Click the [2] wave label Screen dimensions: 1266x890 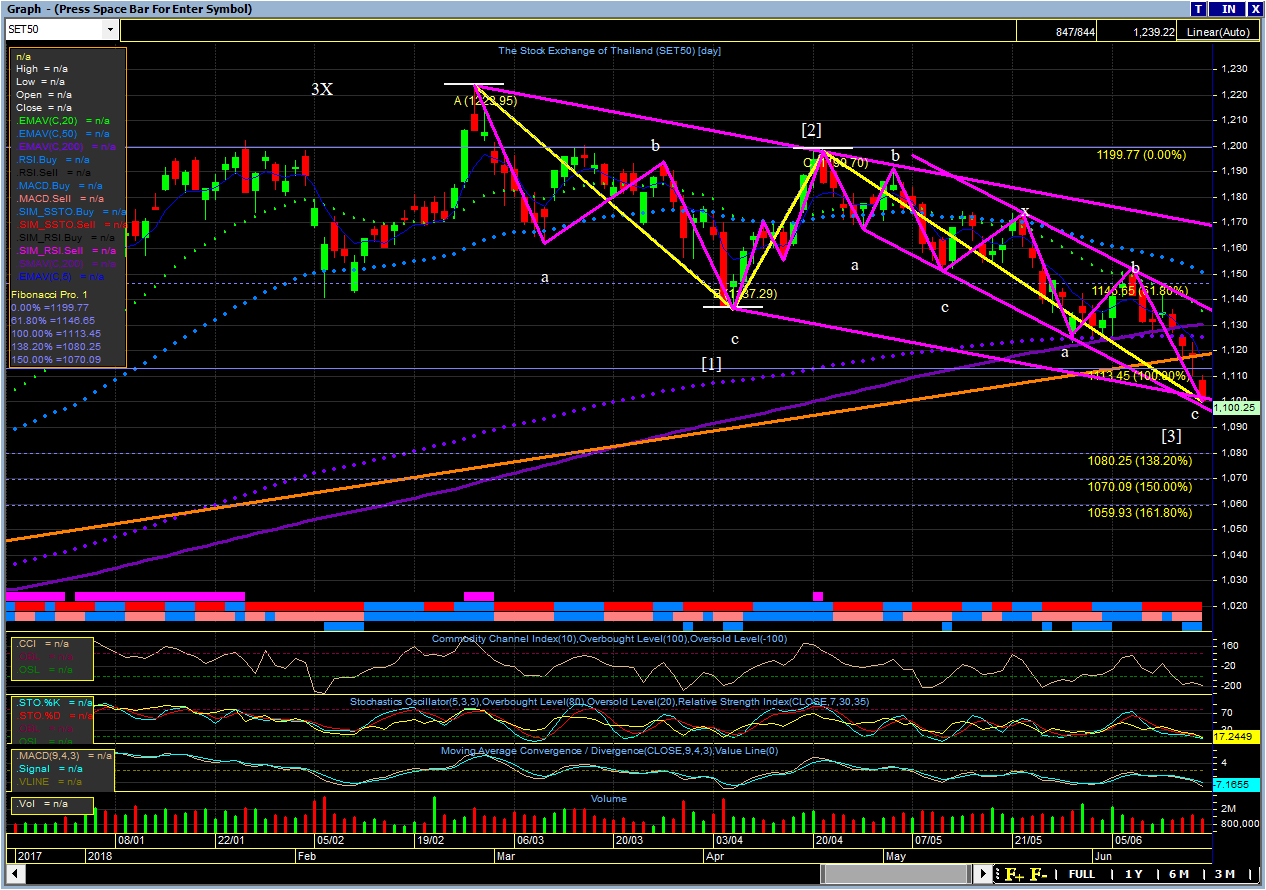pyautogui.click(x=811, y=129)
